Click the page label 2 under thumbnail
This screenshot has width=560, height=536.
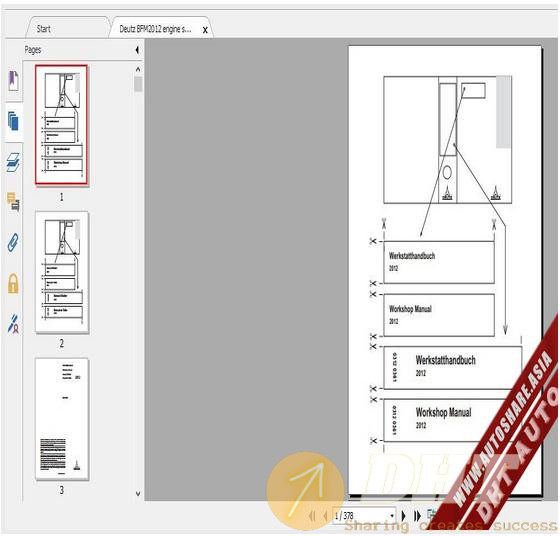62,344
